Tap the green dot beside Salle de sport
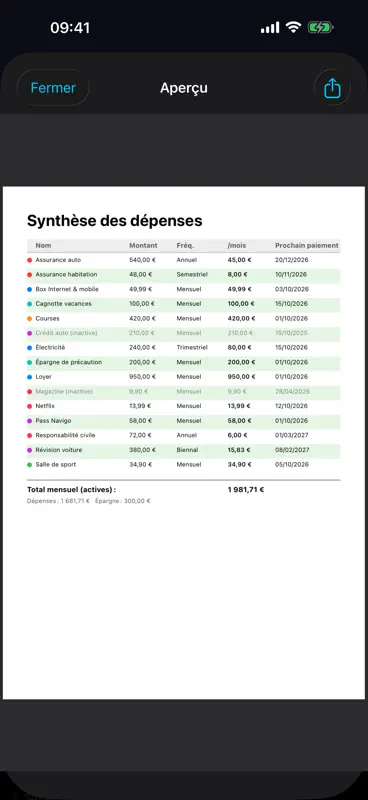The width and height of the screenshot is (368, 800). tap(30, 465)
